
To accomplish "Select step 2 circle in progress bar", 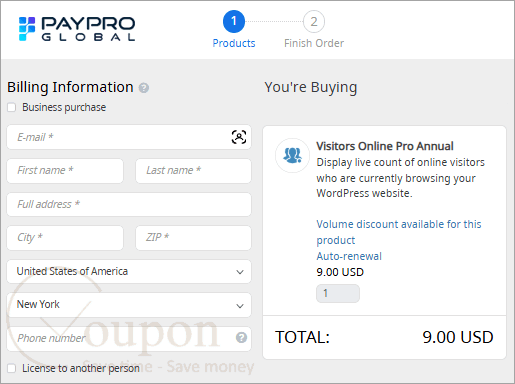I will coord(314,22).
